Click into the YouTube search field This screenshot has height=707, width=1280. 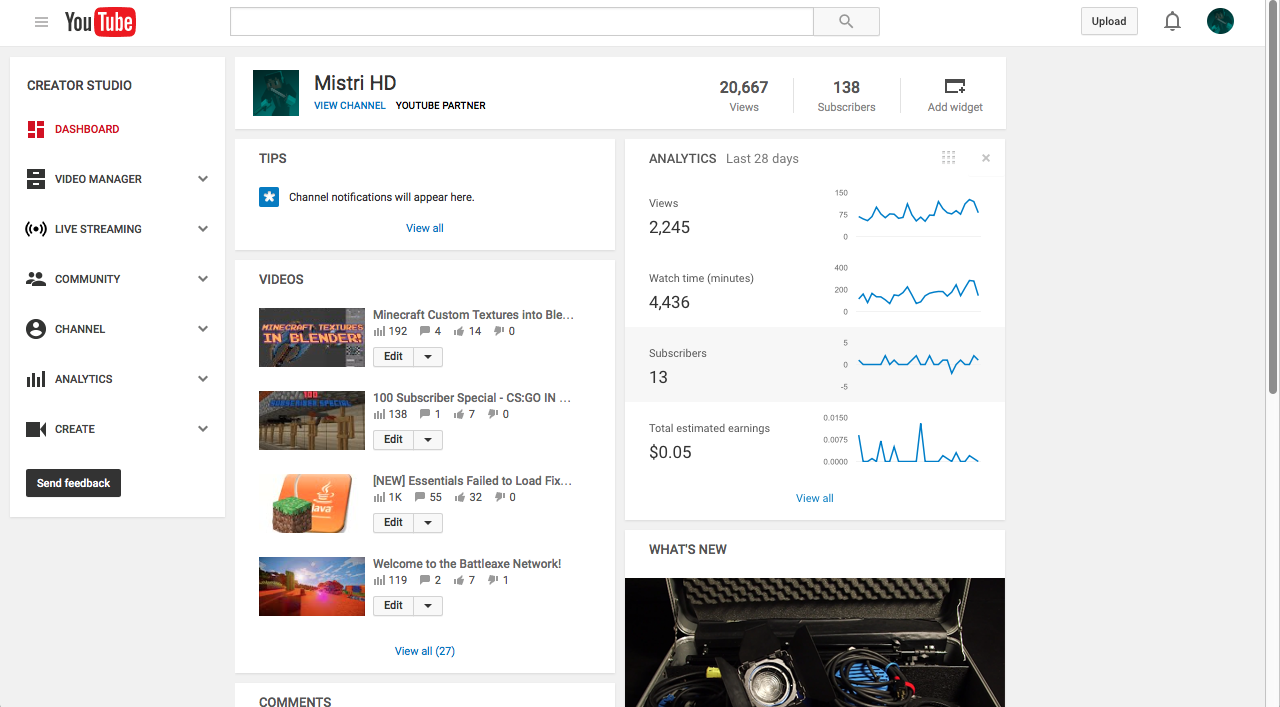[x=521, y=22]
